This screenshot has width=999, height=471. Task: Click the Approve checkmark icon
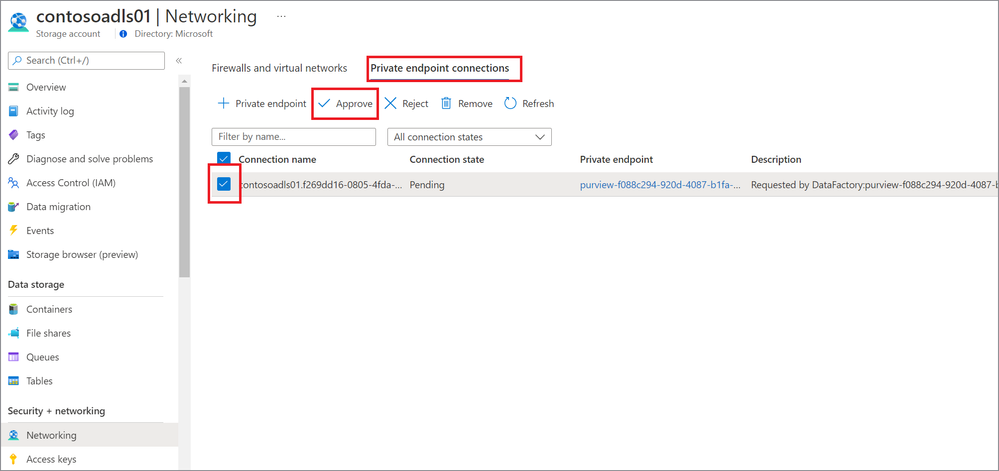[x=324, y=103]
